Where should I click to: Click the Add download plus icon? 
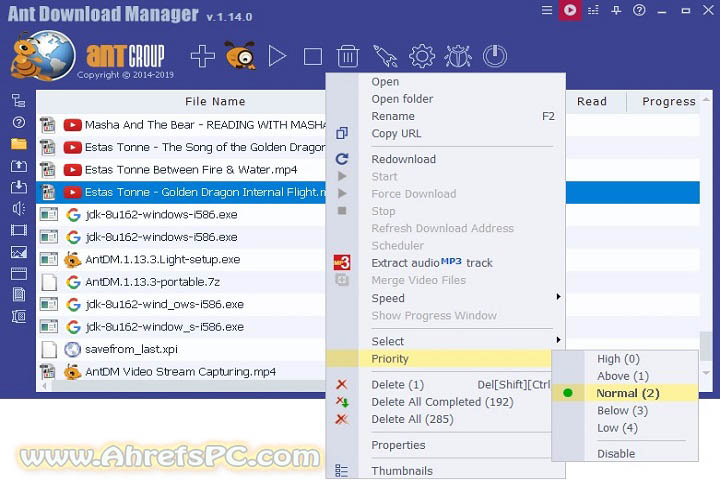(x=202, y=56)
